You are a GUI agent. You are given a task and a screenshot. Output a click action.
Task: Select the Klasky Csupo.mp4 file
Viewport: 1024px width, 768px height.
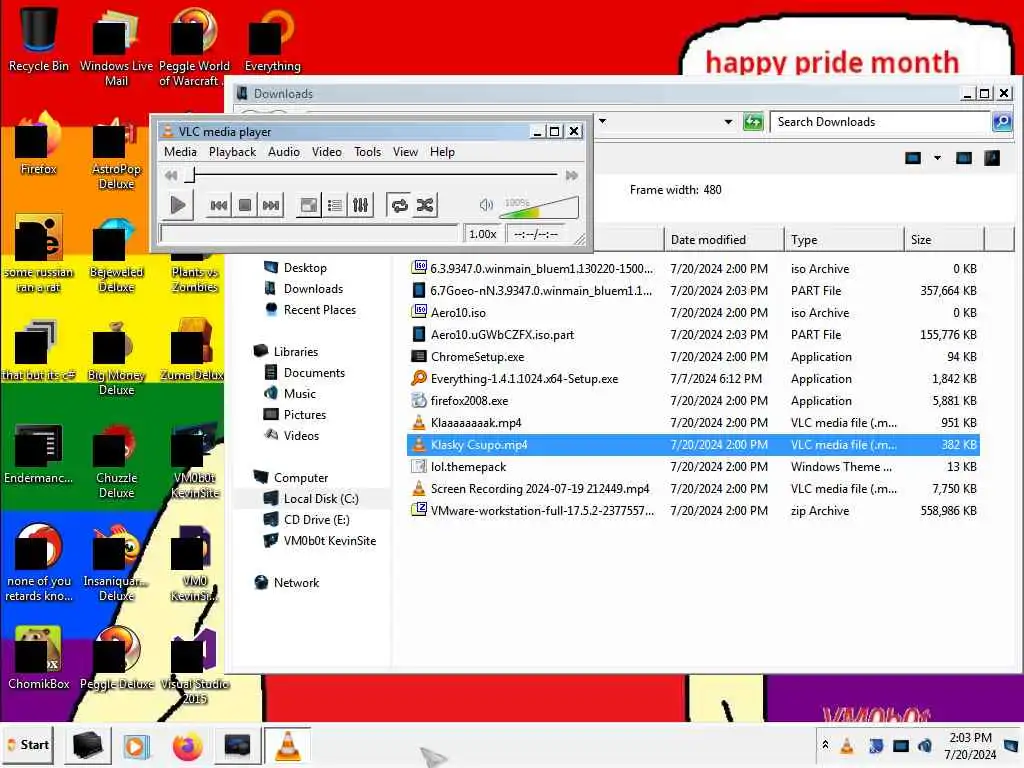(x=694, y=445)
